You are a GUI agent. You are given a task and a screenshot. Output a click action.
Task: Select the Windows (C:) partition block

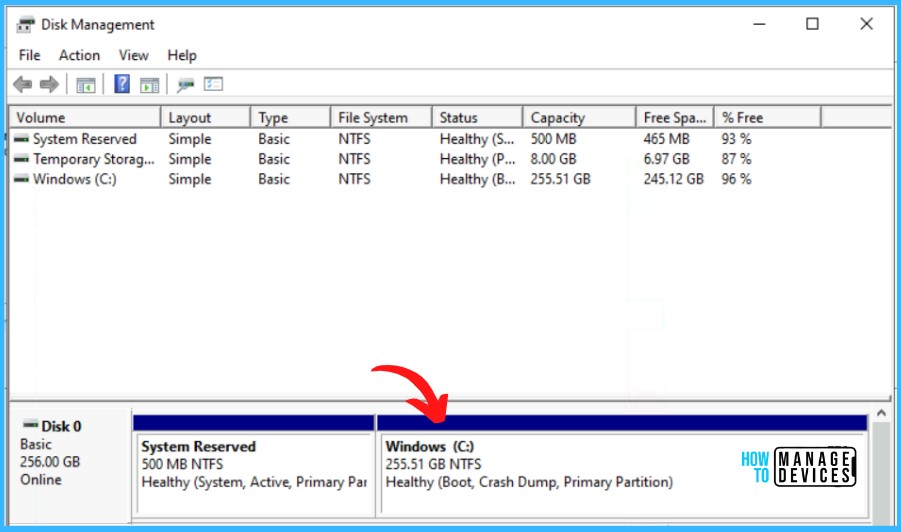[622, 465]
